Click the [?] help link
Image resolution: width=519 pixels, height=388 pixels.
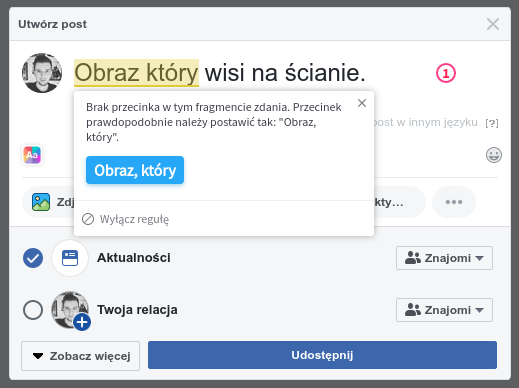492,123
